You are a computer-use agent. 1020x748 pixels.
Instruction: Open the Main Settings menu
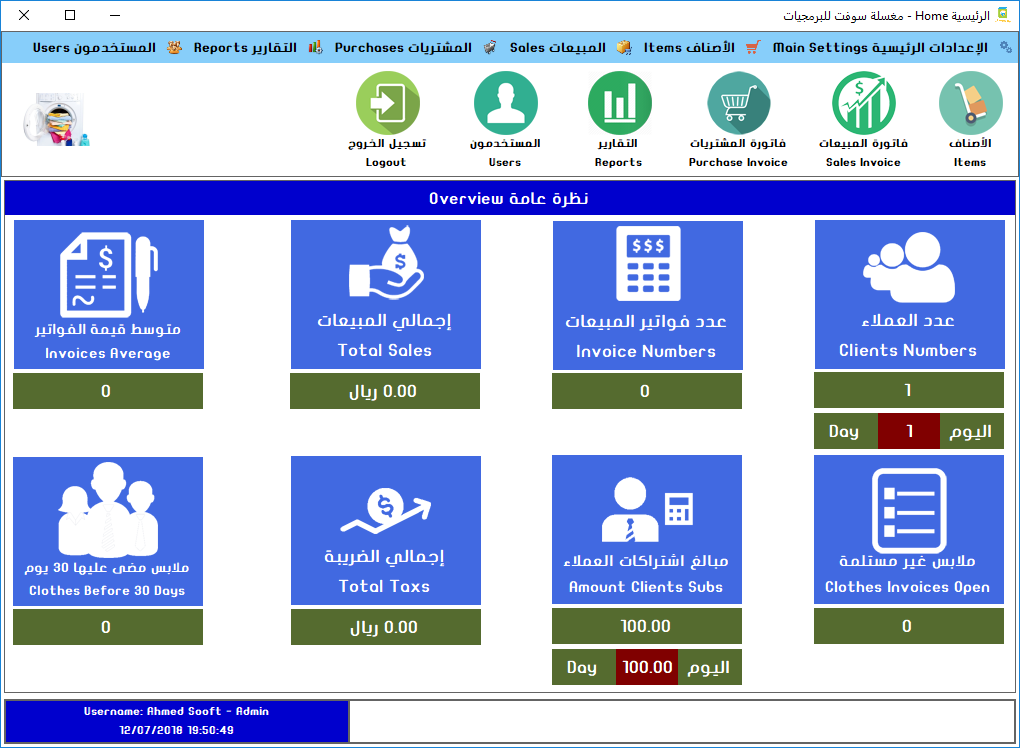(x=880, y=47)
